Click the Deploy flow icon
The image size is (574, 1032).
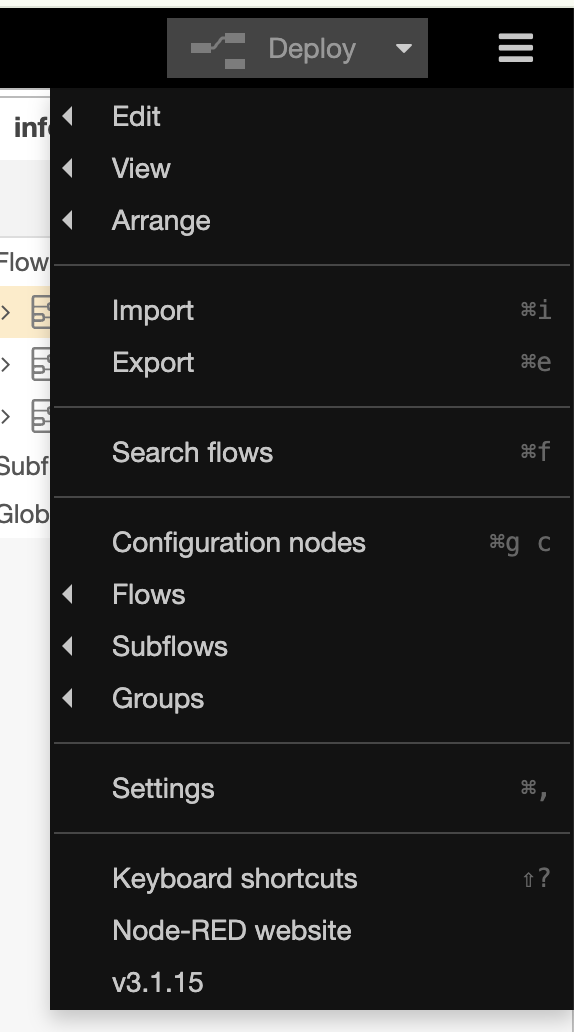click(x=218, y=50)
